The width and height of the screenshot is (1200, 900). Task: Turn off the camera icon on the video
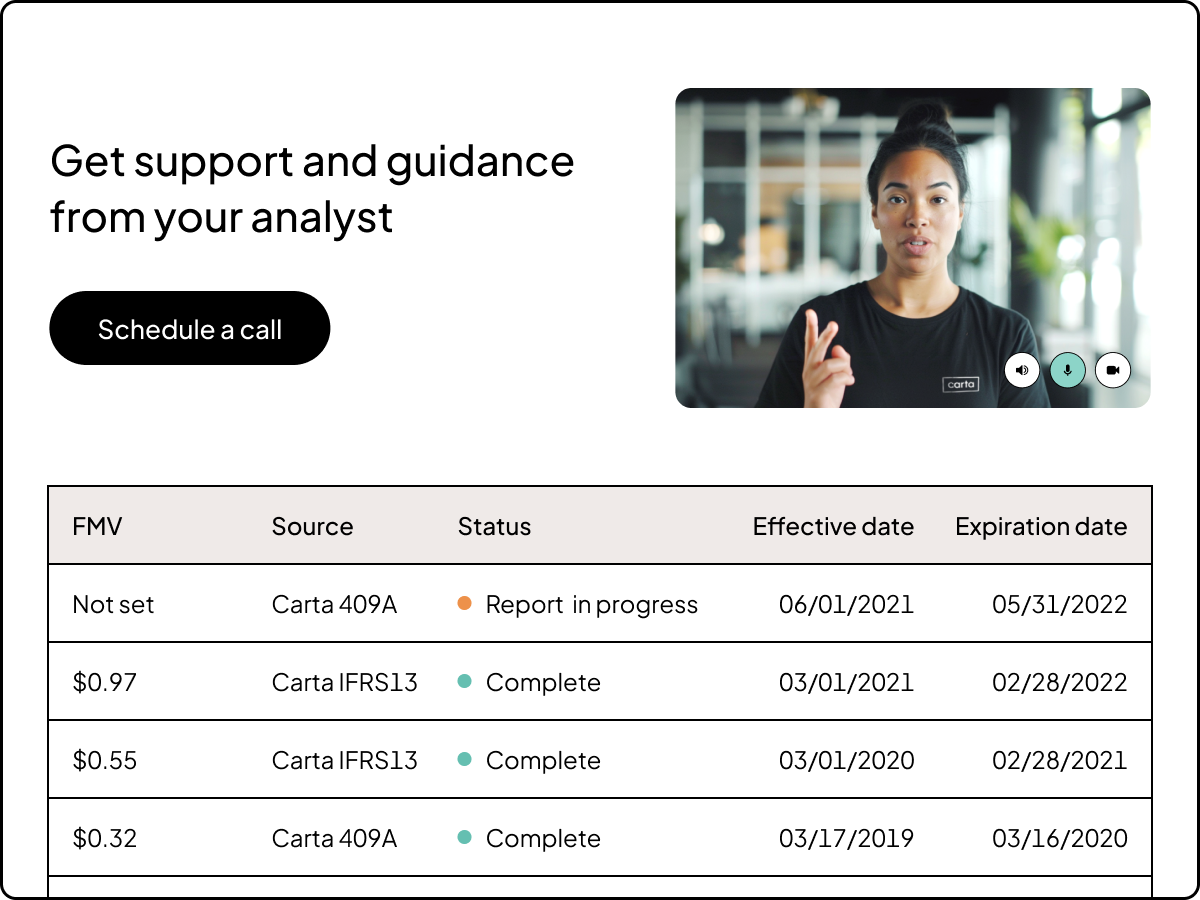(1112, 370)
